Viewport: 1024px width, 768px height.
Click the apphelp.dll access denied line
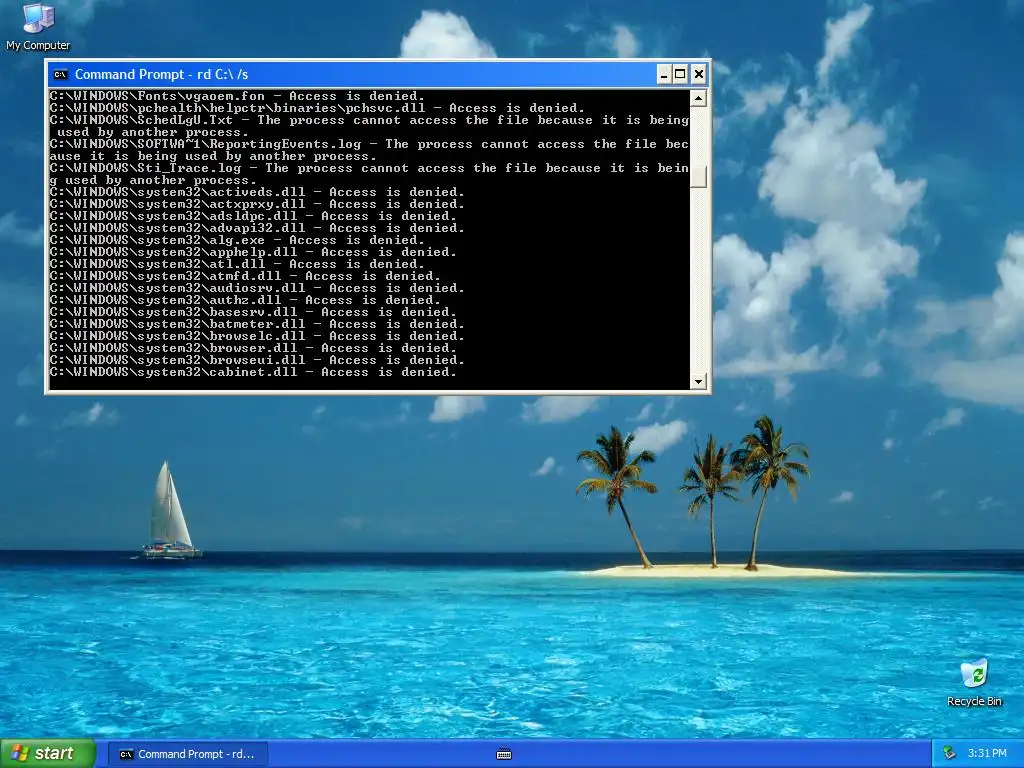point(253,252)
